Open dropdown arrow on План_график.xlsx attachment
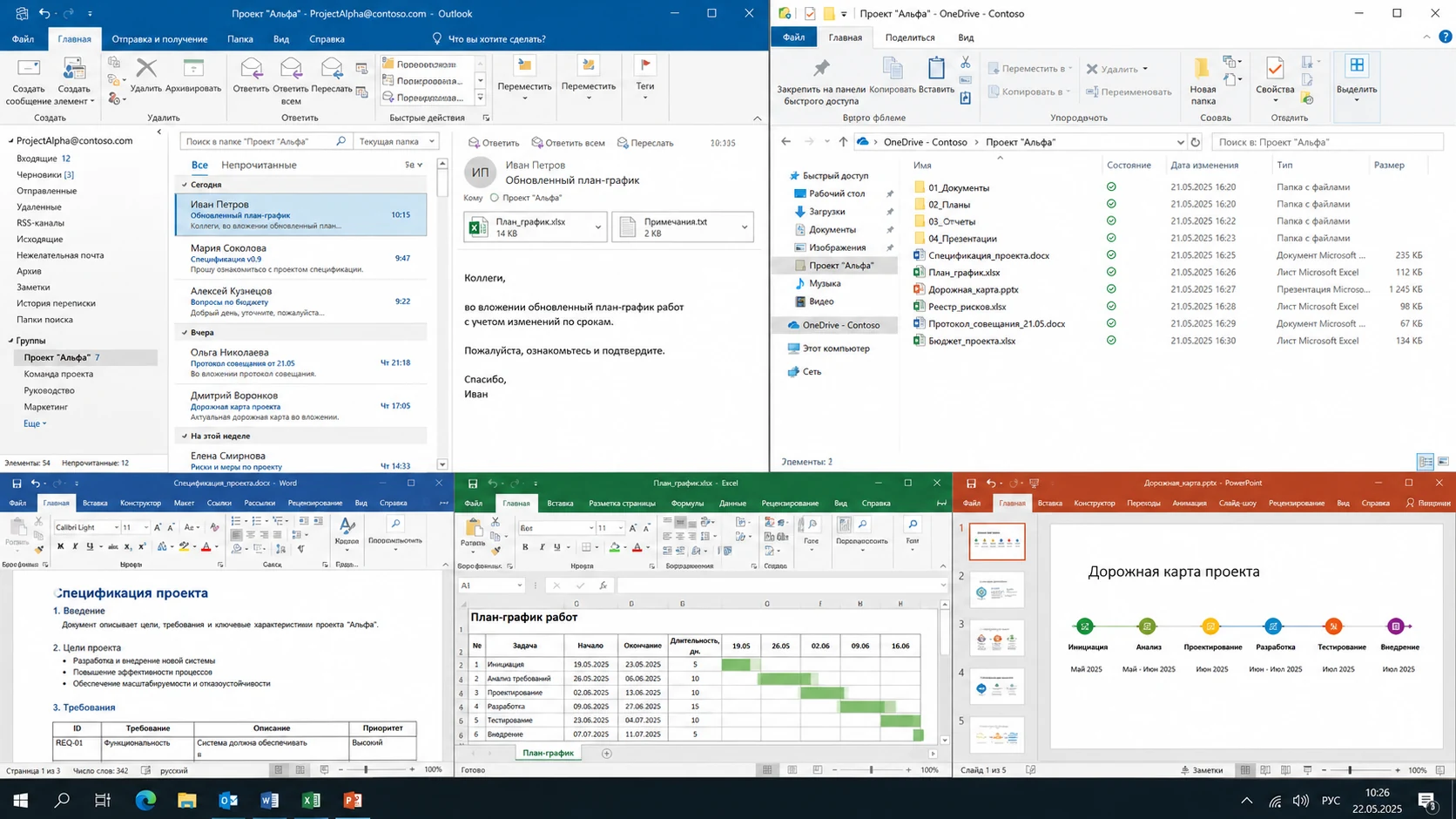The height and width of the screenshot is (819, 1456). pyautogui.click(x=597, y=227)
